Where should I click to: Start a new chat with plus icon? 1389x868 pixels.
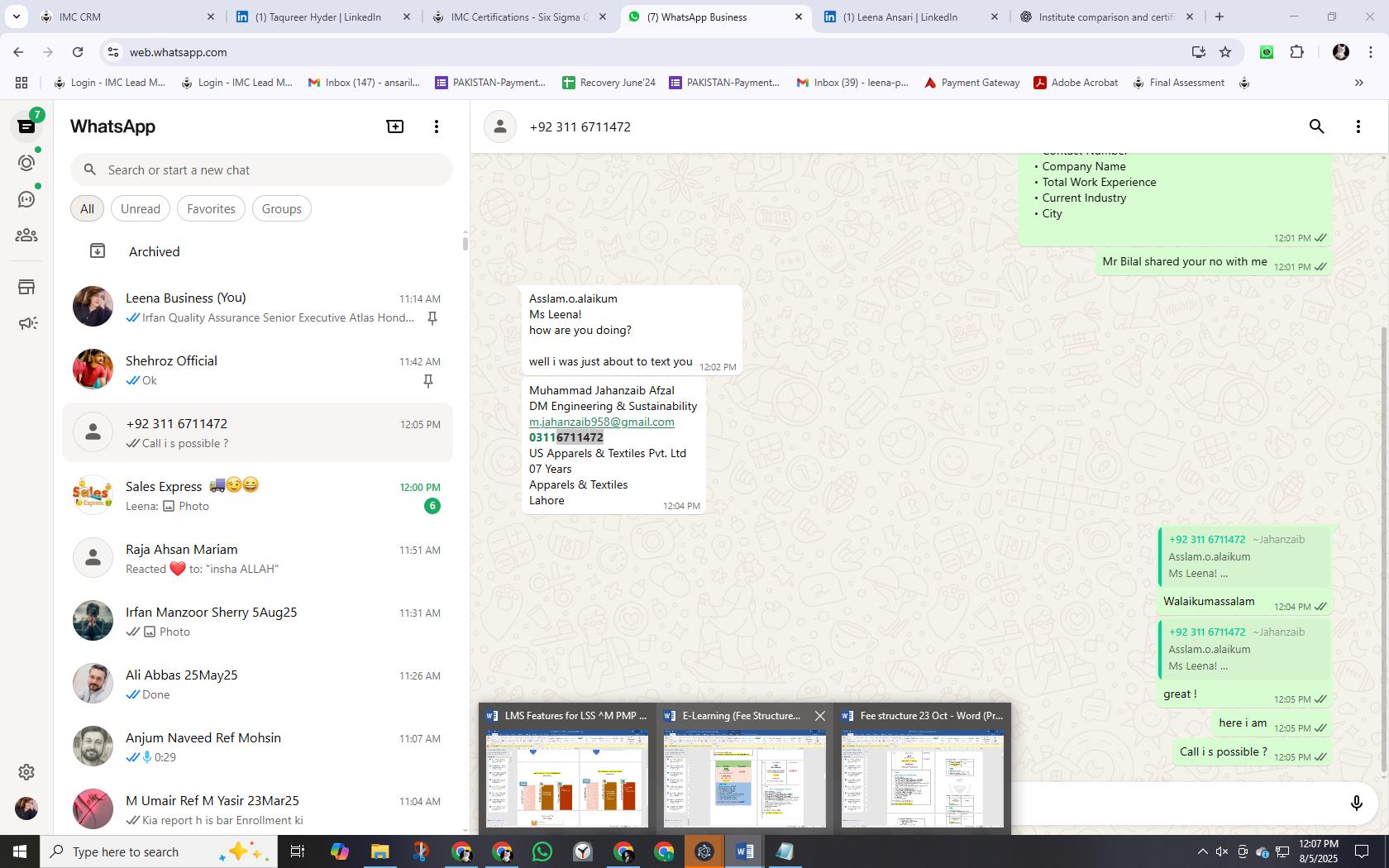tap(395, 126)
